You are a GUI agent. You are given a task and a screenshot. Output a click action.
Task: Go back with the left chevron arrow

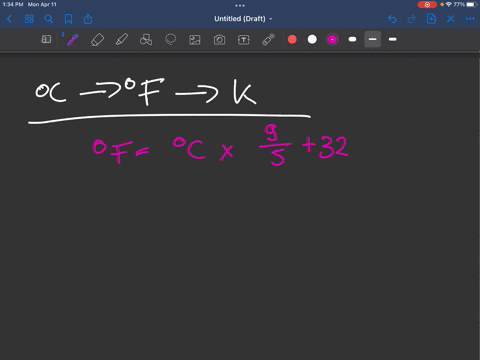[9, 19]
